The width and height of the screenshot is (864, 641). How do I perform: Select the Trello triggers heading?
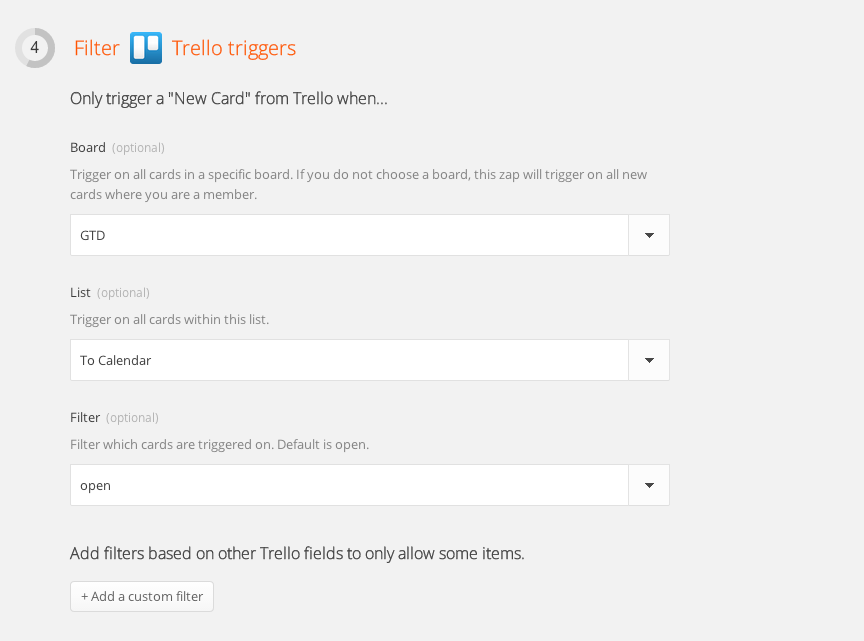(234, 49)
